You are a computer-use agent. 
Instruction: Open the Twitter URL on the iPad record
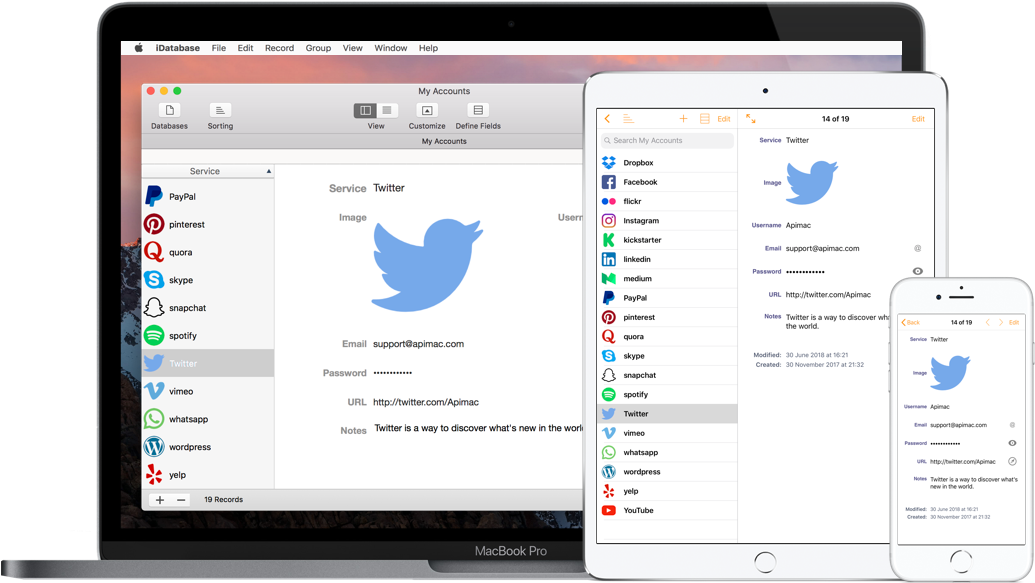coord(828,294)
